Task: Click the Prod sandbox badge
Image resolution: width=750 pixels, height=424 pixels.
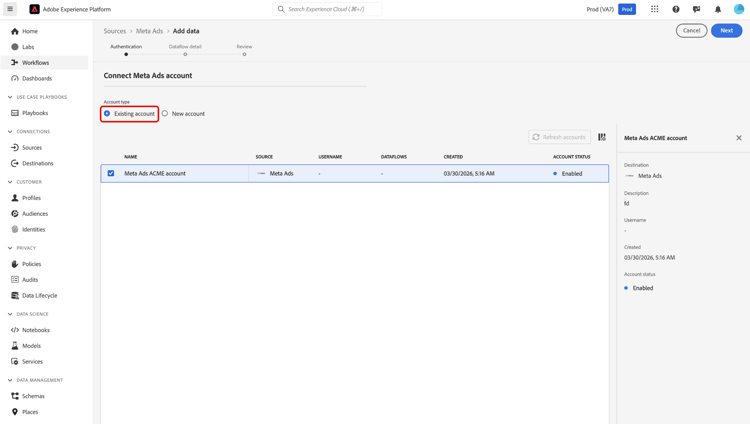Action: point(627,9)
